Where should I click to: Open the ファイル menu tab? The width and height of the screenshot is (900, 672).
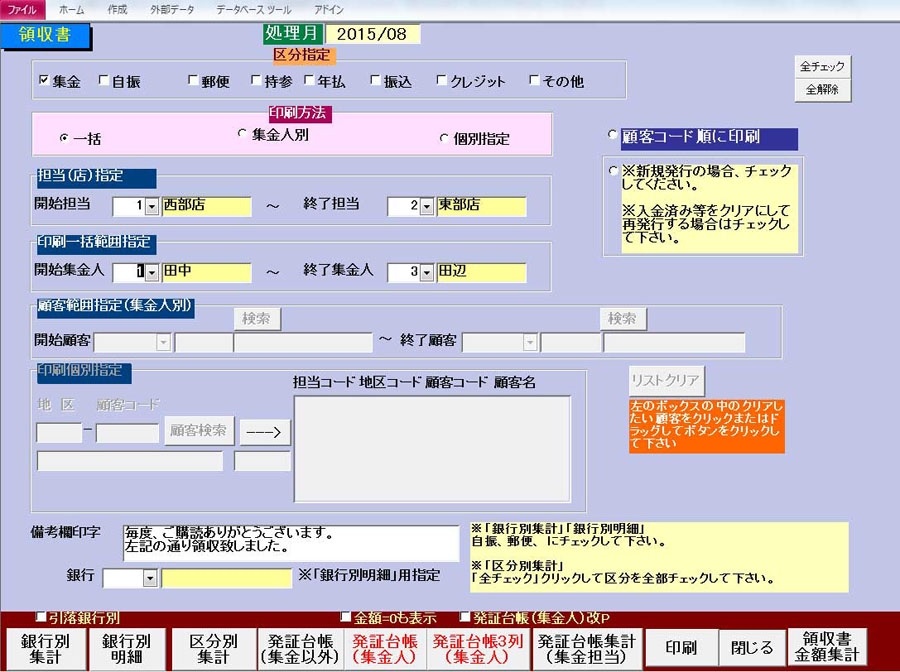[x=22, y=8]
